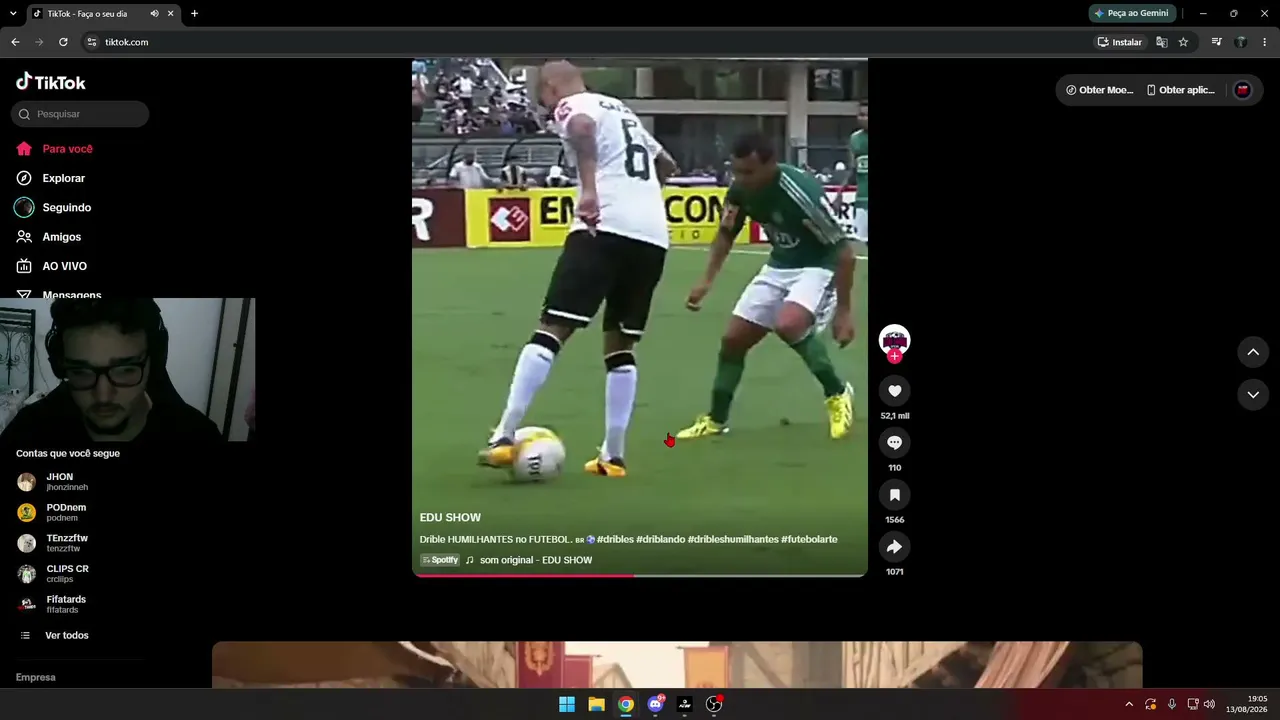
Task: View site information for tiktok.com
Action: click(91, 42)
